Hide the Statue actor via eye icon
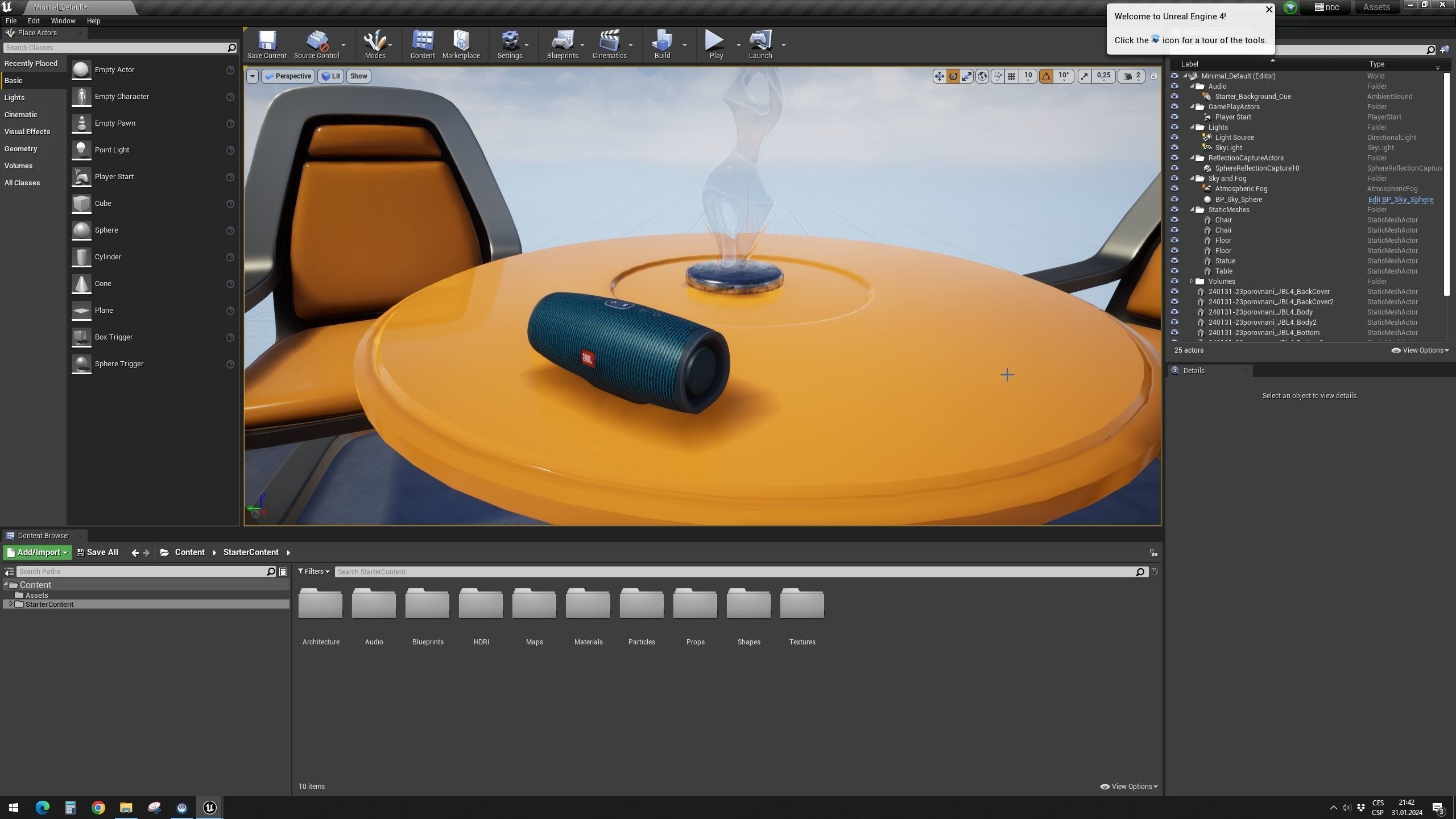 [x=1174, y=261]
